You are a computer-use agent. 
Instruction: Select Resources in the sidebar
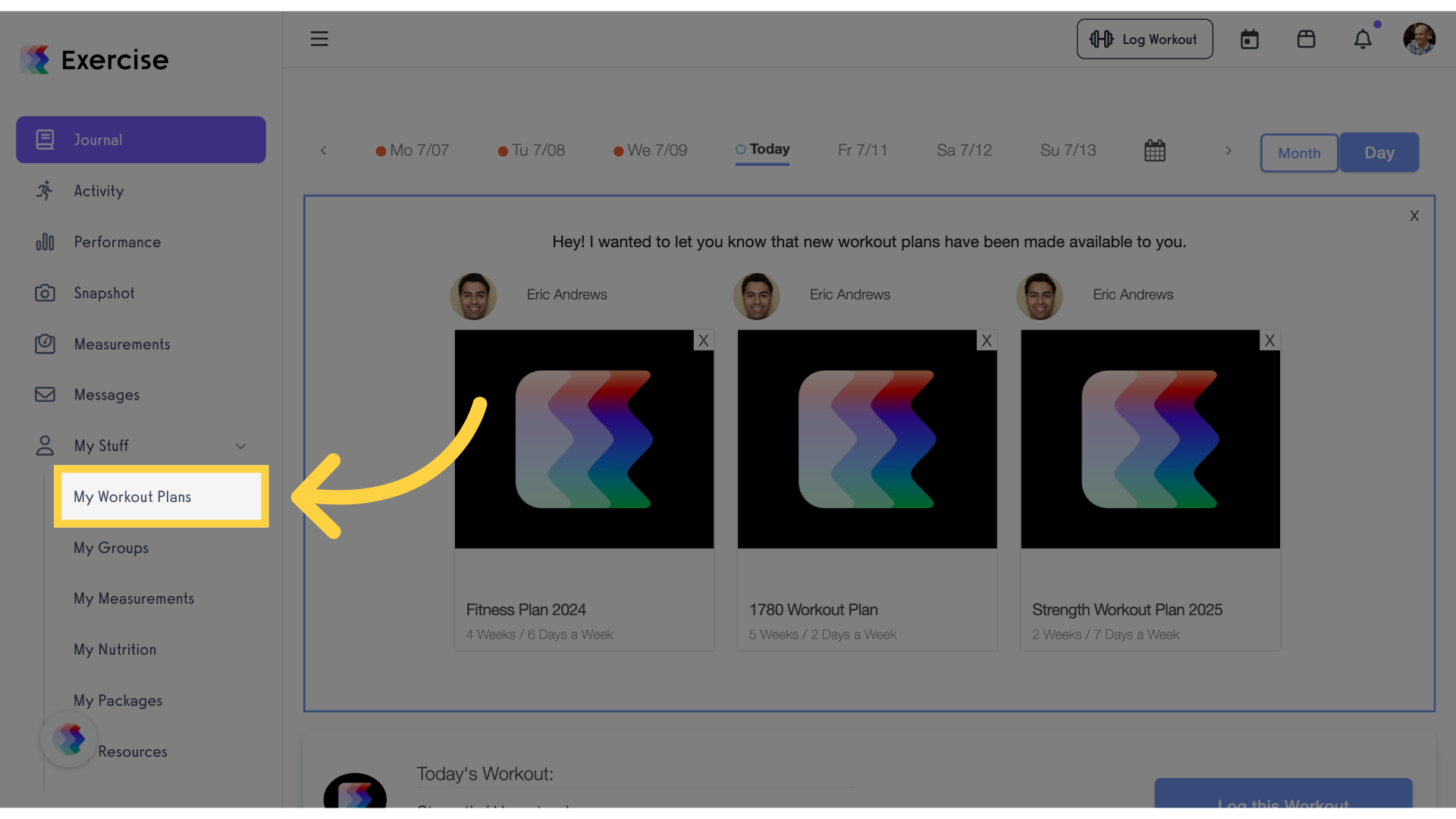click(133, 752)
